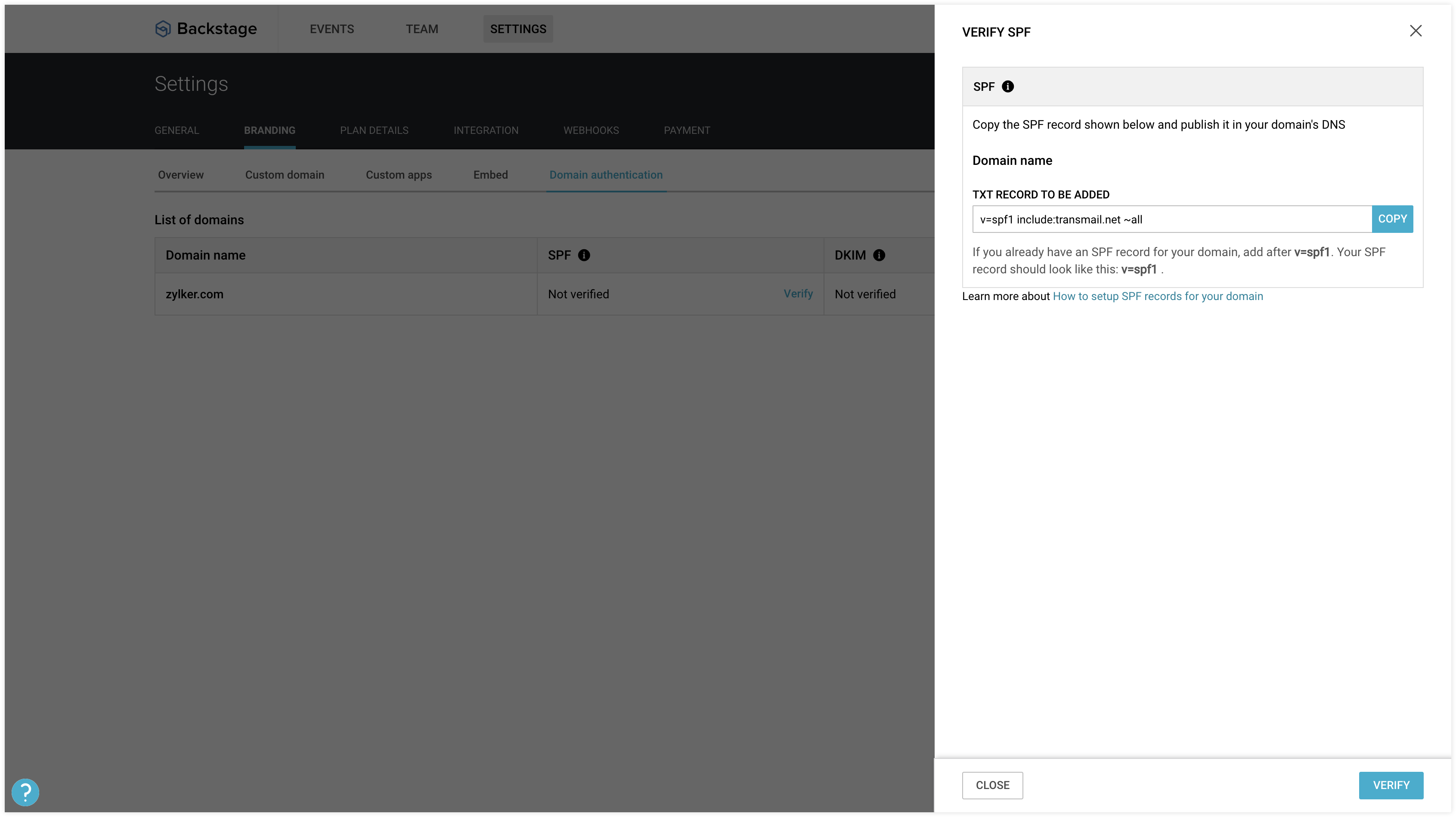Close the Verify SPF panel with the X

click(x=1415, y=31)
